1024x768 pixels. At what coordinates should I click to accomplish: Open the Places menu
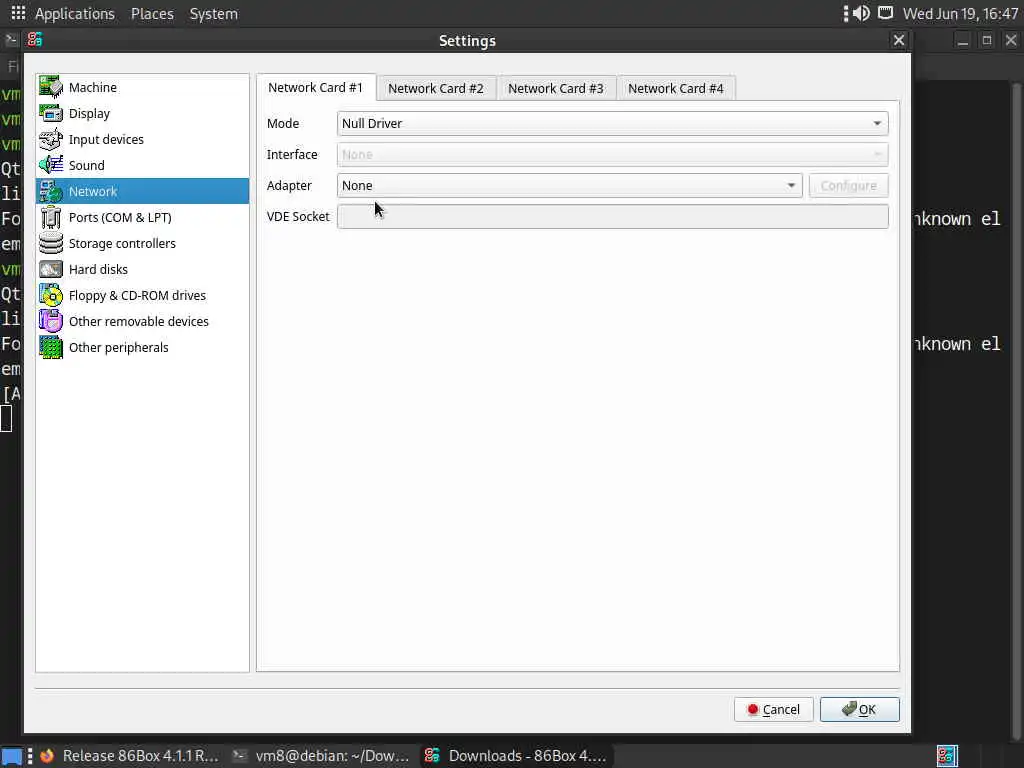[x=152, y=14]
